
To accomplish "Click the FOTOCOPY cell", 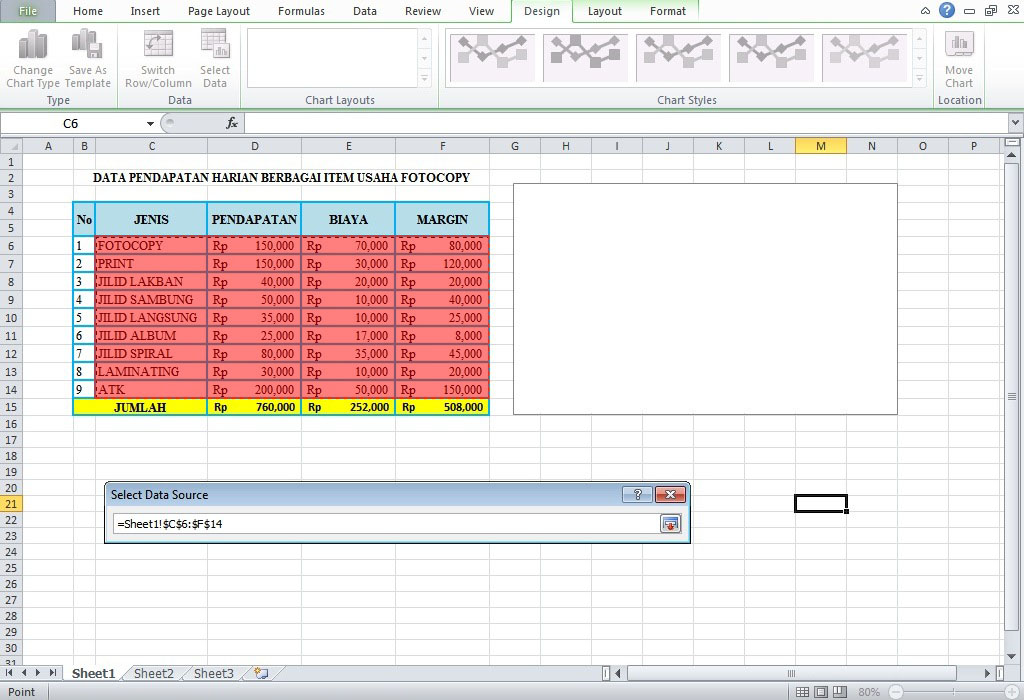I will point(151,246).
